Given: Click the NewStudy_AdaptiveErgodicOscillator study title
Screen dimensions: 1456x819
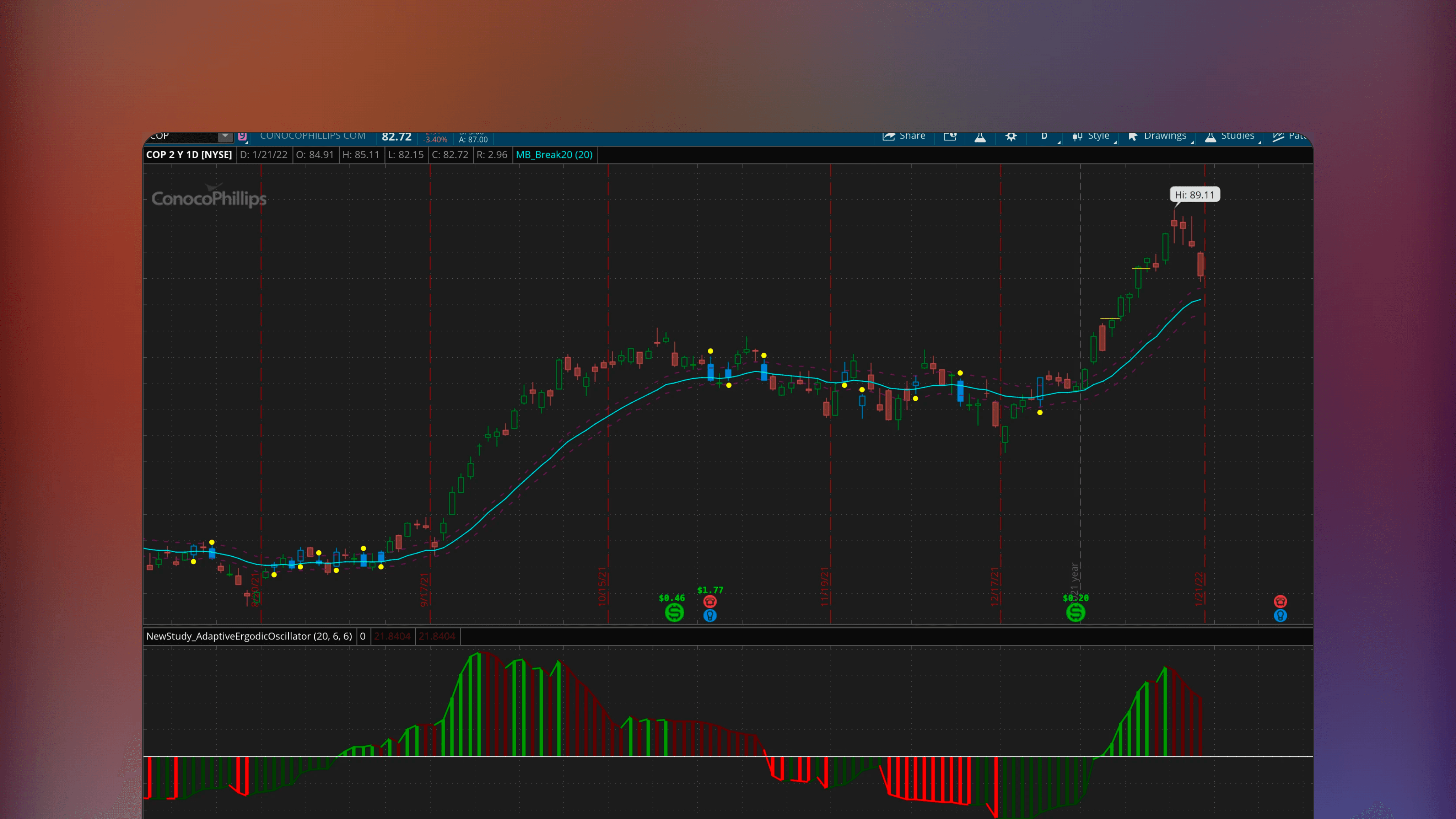Looking at the screenshot, I should coord(249,636).
